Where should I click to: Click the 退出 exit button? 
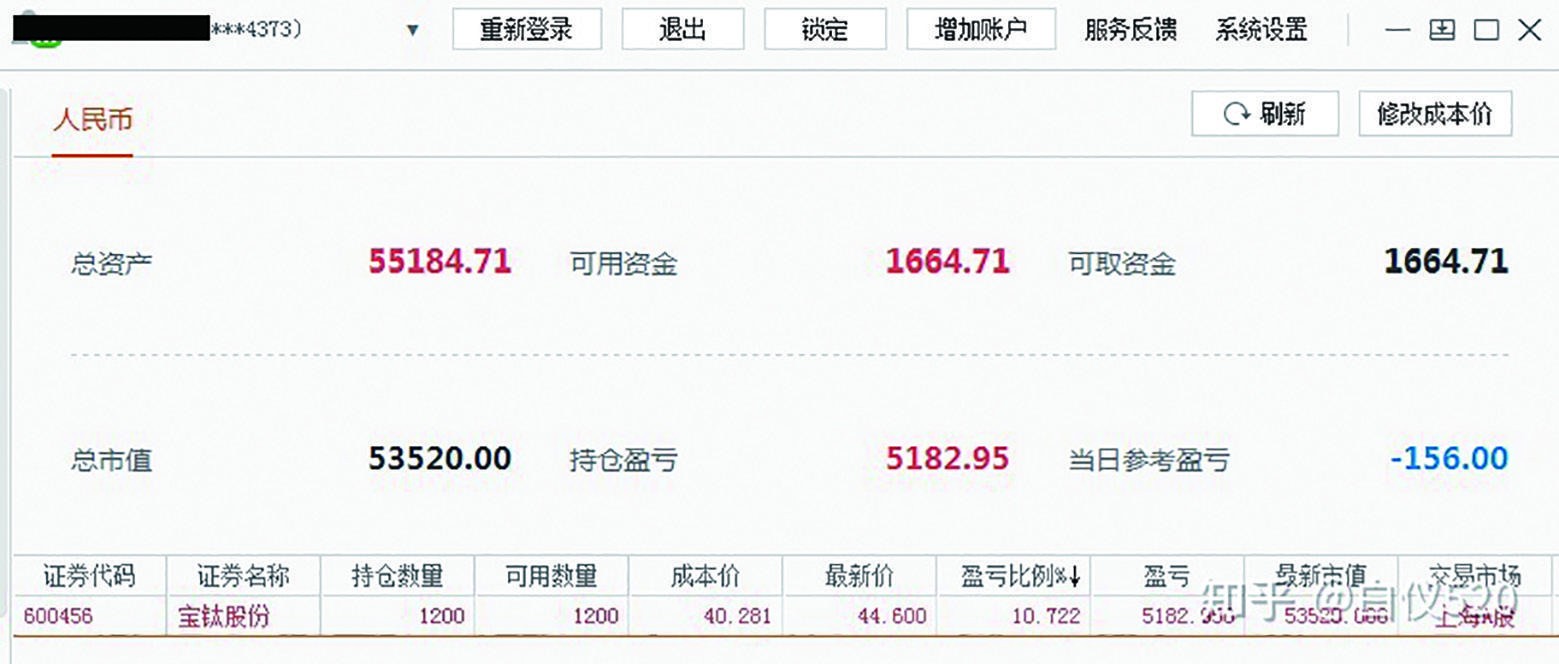coord(683,29)
